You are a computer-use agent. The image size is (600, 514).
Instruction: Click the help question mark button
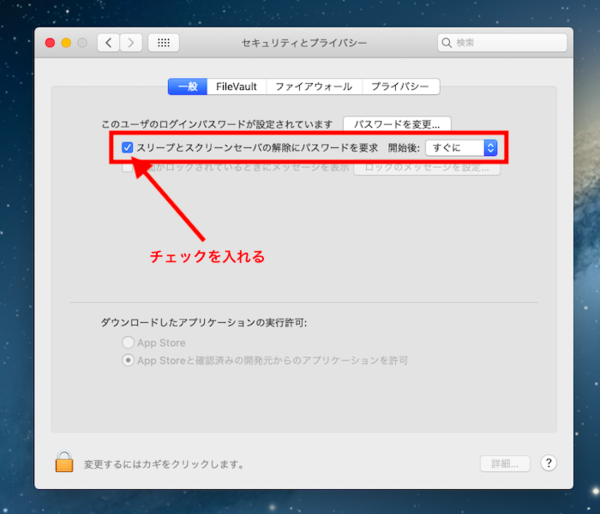(548, 463)
